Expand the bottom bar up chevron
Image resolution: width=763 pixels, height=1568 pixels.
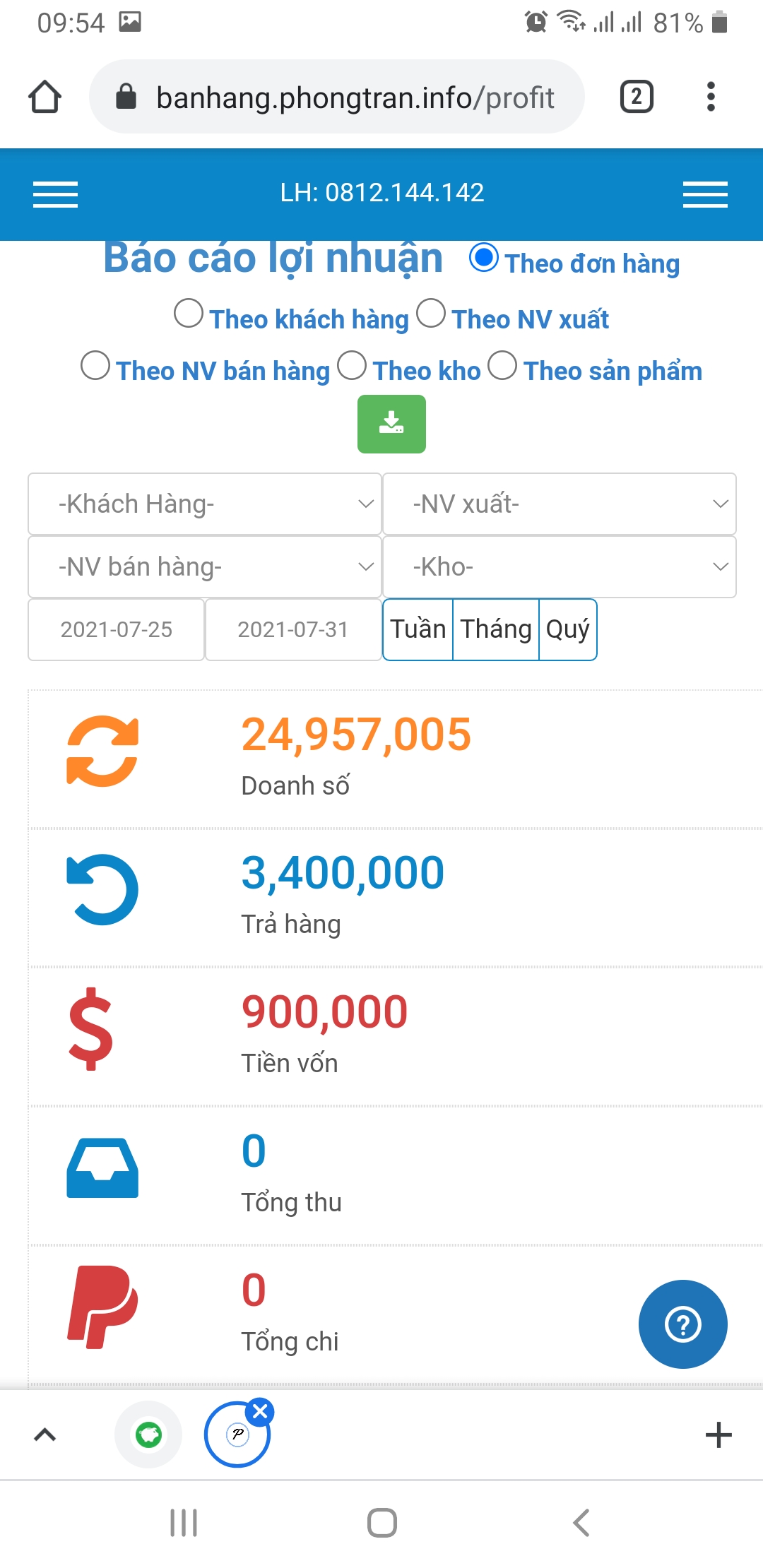point(45,1435)
